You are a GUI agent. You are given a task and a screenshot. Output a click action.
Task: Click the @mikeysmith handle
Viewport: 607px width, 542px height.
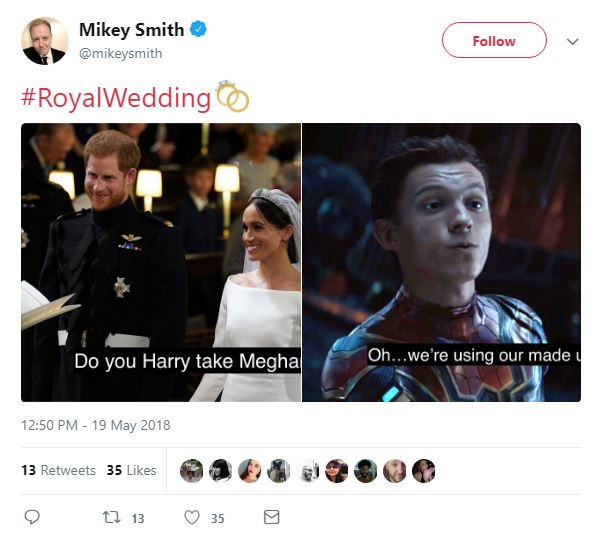(x=120, y=53)
